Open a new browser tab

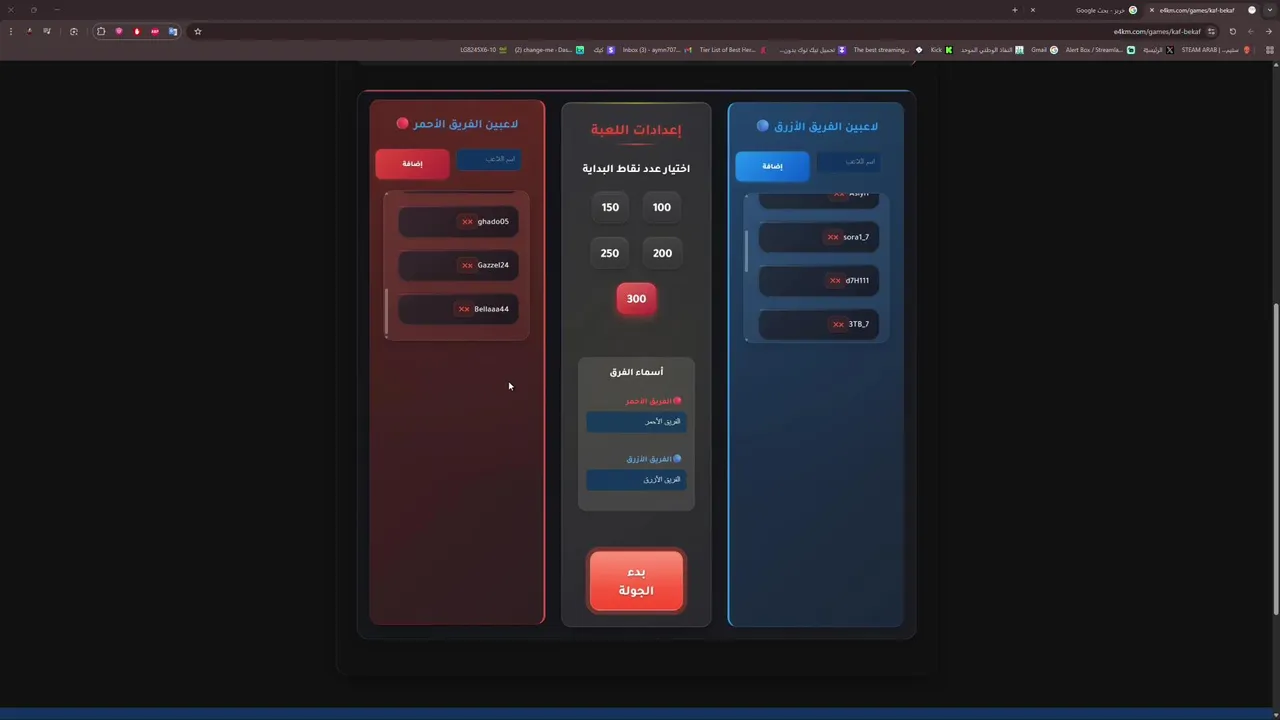pyautogui.click(x=1014, y=10)
